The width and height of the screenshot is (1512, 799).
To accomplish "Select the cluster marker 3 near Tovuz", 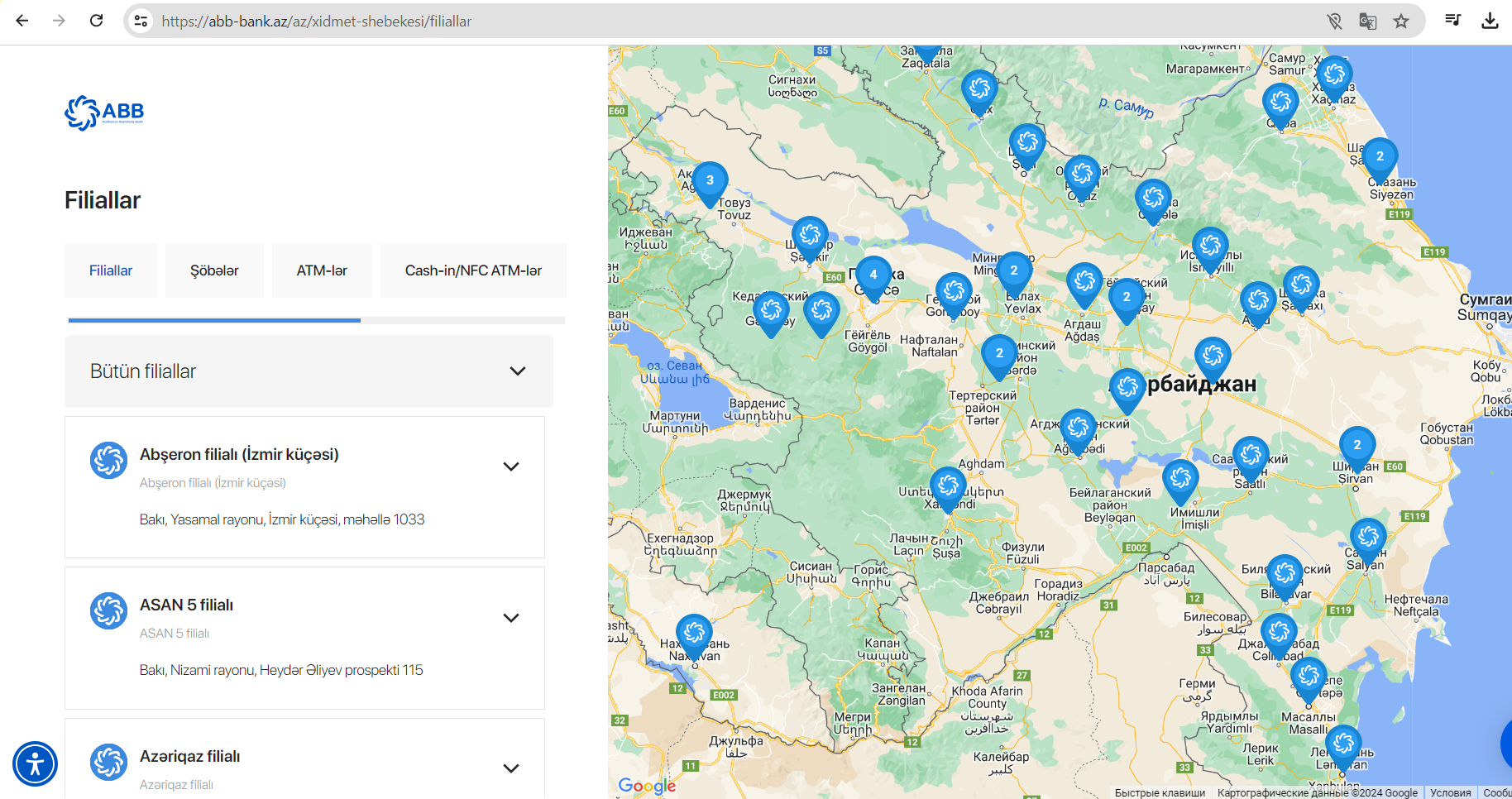I will [x=710, y=184].
